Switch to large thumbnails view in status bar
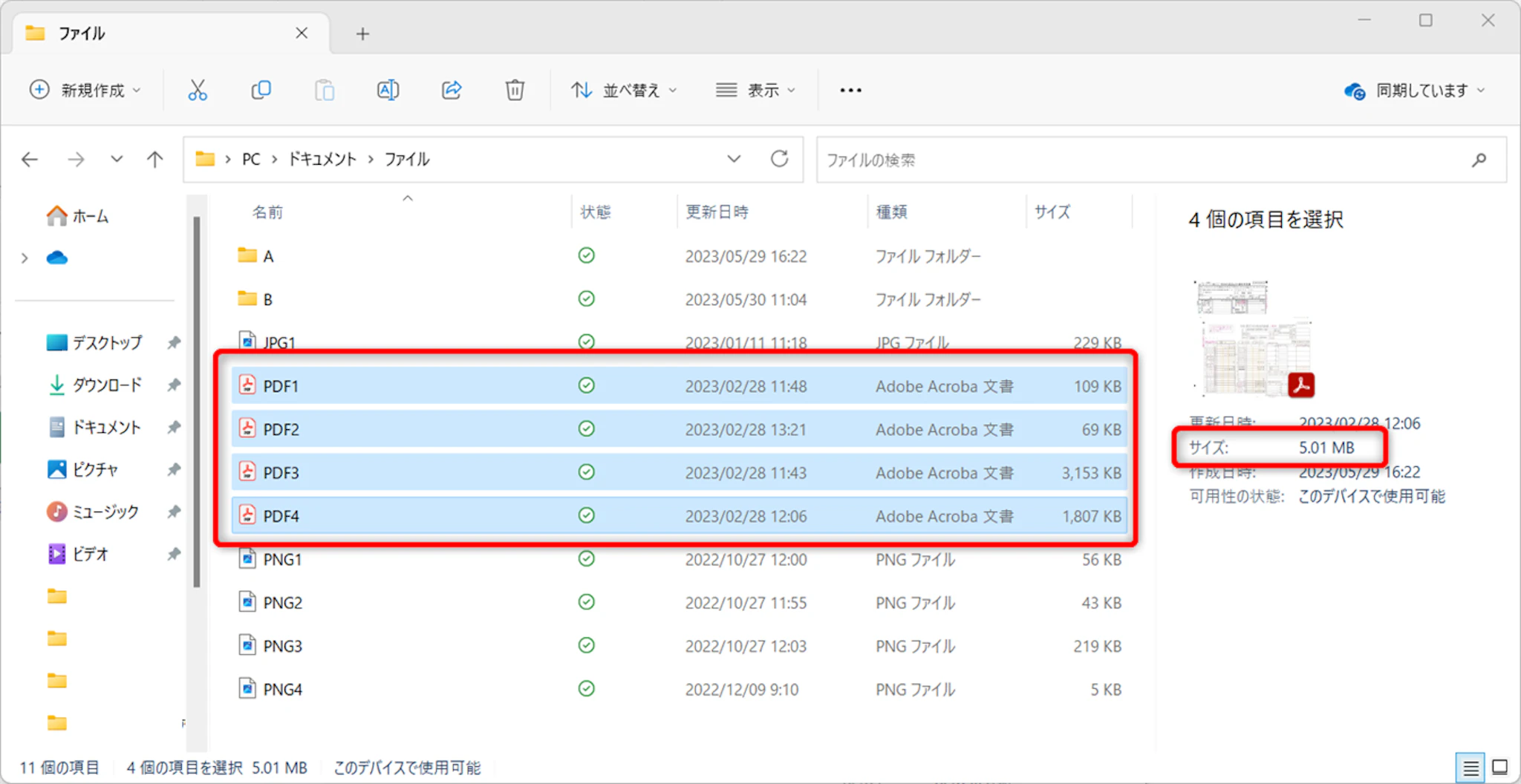This screenshot has width=1521, height=784. pyautogui.click(x=1500, y=768)
